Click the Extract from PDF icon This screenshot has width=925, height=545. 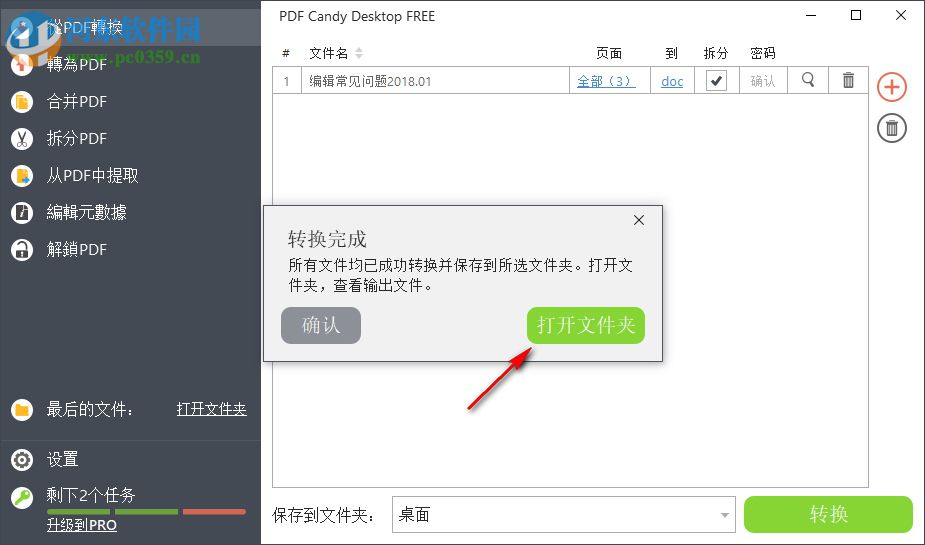pyautogui.click(x=22, y=176)
